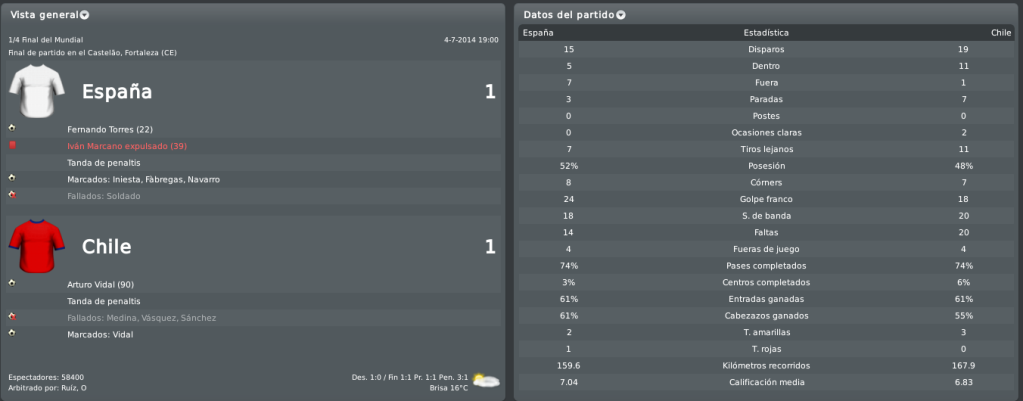
Task: Click the España column header in stats
Action: [x=538, y=33]
